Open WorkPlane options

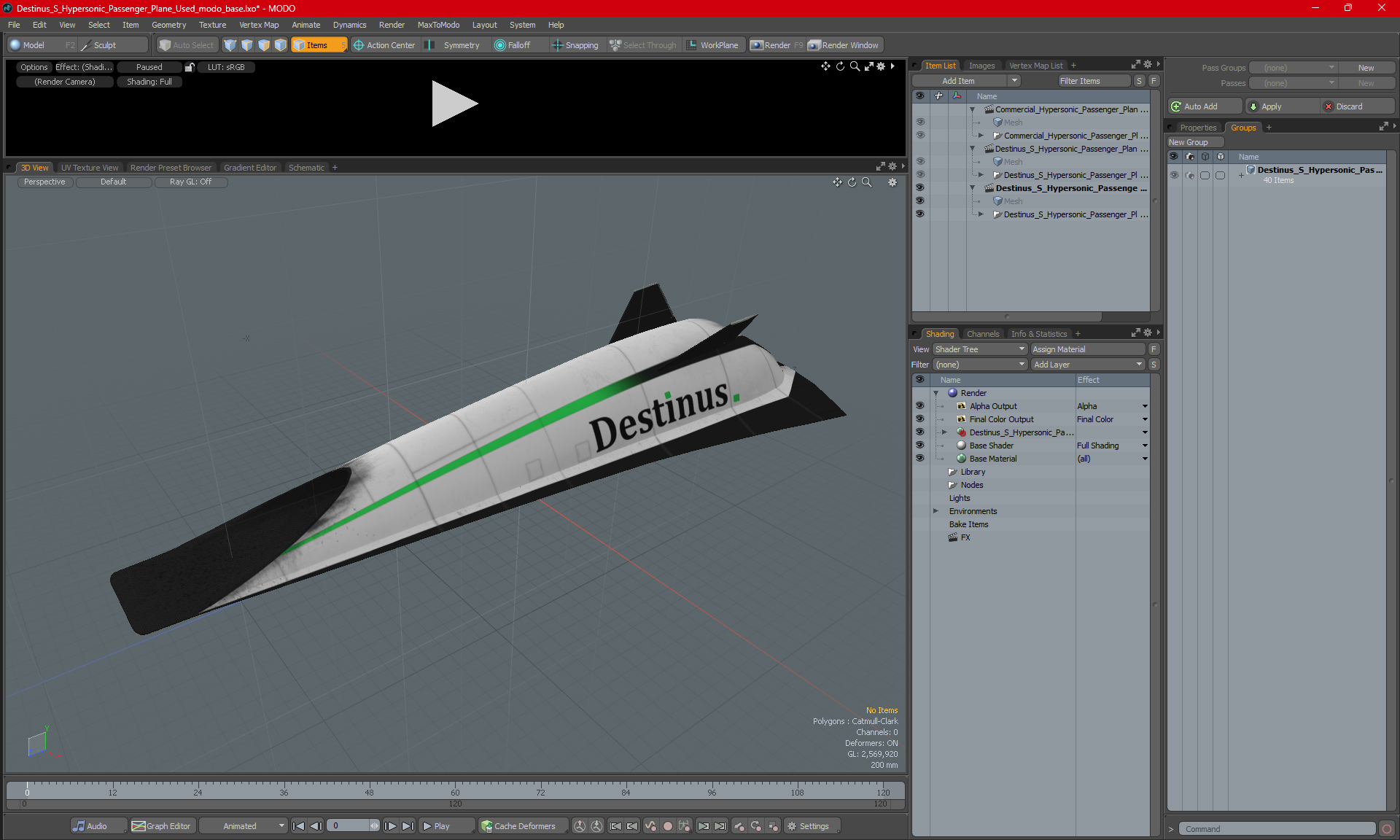click(712, 45)
